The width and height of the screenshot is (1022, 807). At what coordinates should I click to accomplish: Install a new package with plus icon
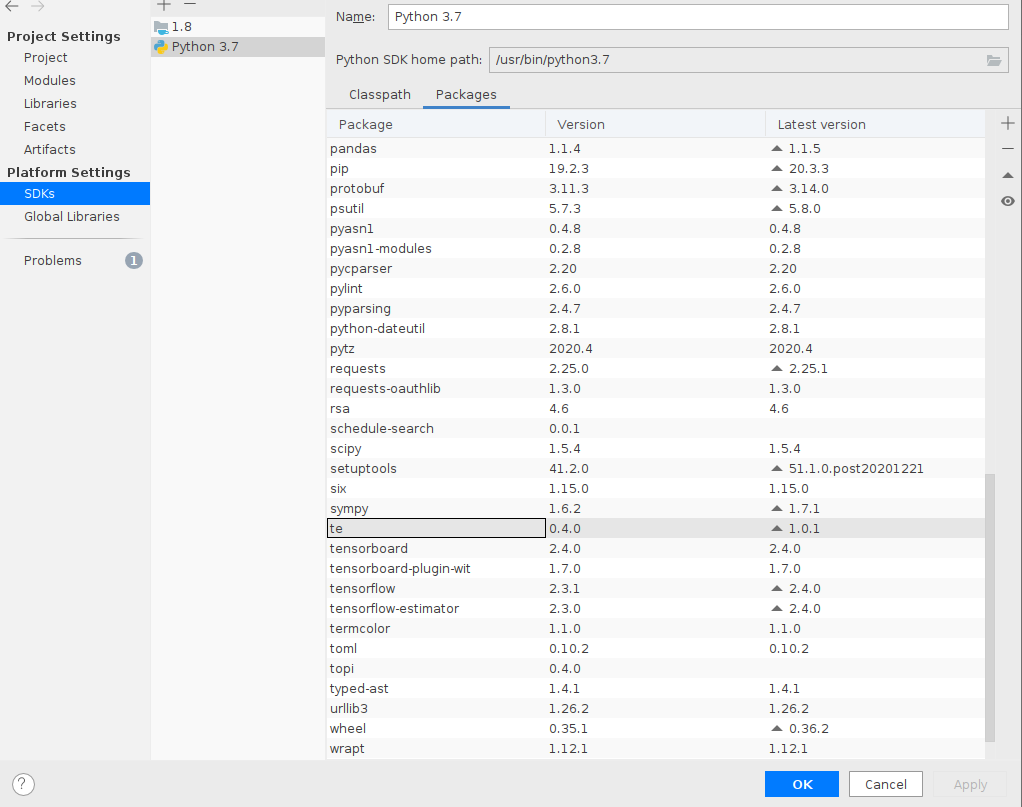pyautogui.click(x=1008, y=123)
